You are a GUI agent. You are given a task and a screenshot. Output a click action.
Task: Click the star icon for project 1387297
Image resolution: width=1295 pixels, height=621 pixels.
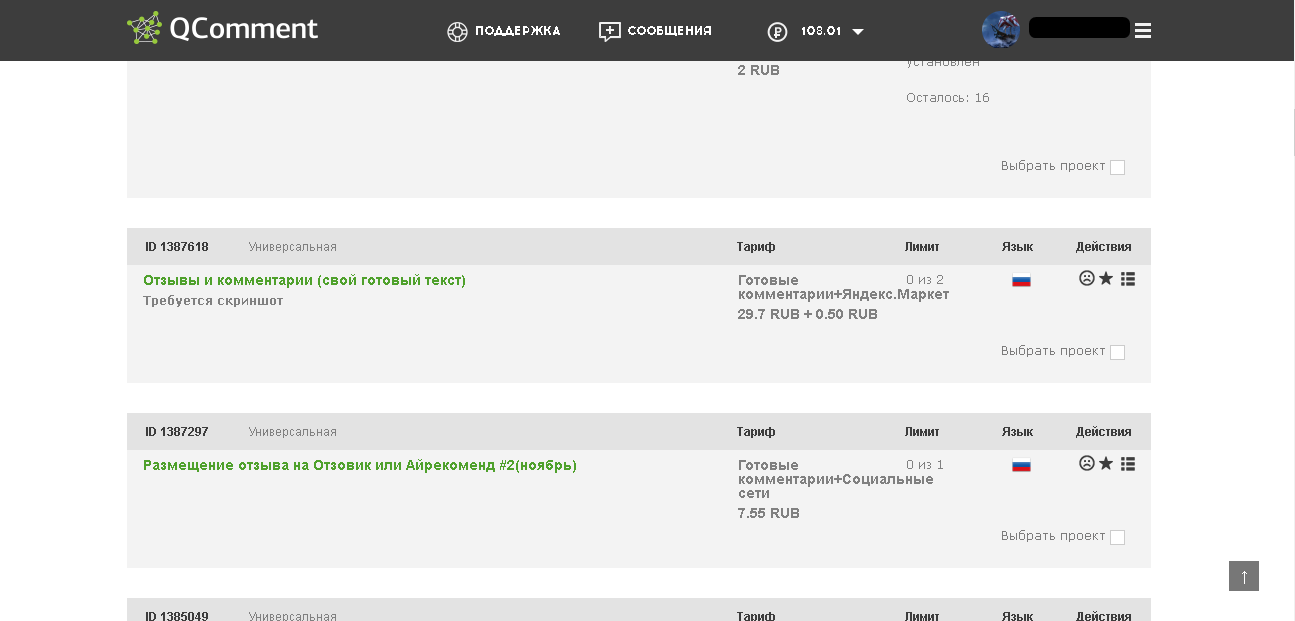pos(1106,464)
